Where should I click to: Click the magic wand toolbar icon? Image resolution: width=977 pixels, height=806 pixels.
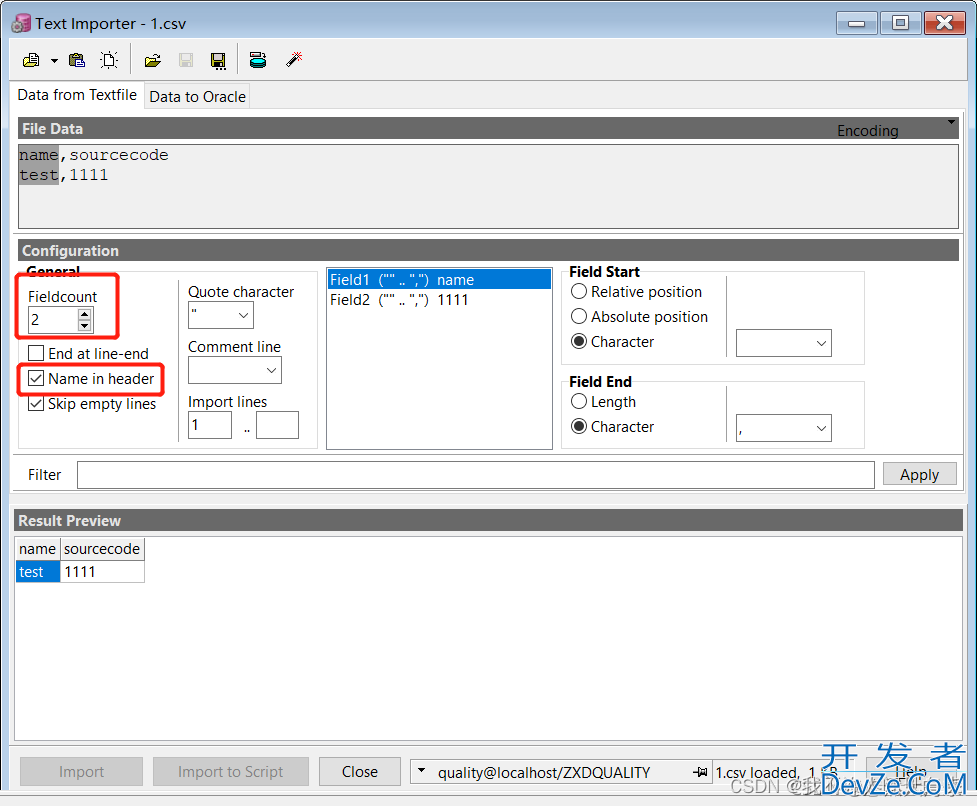click(x=293, y=60)
